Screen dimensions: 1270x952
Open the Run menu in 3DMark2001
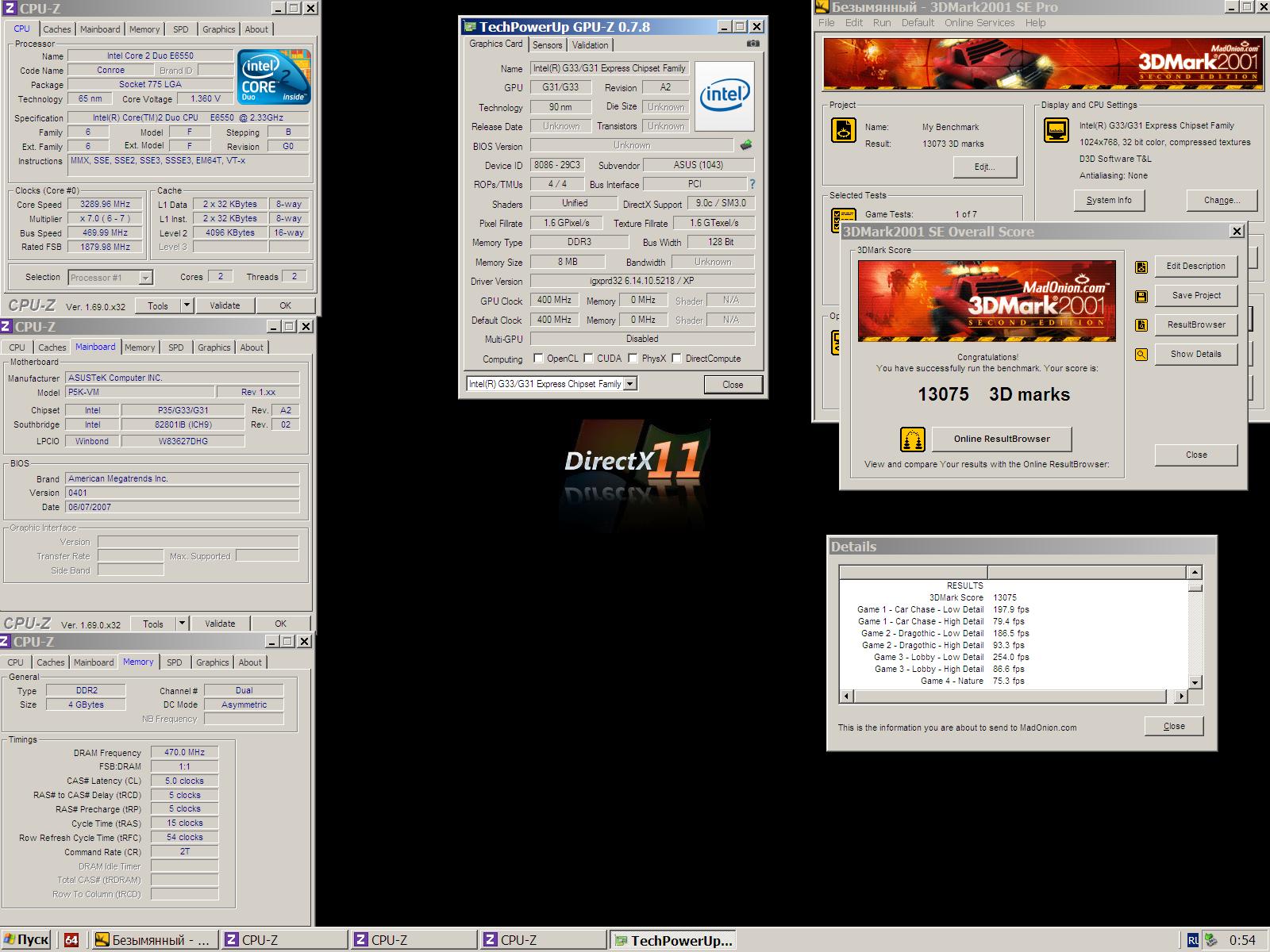882,23
